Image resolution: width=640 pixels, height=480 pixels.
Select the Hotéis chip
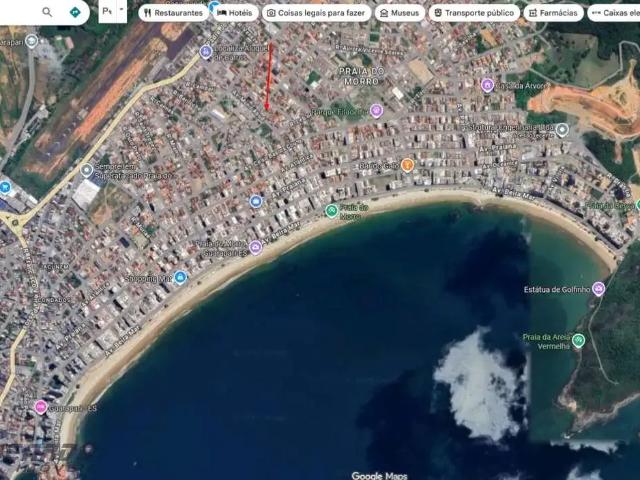[235, 13]
